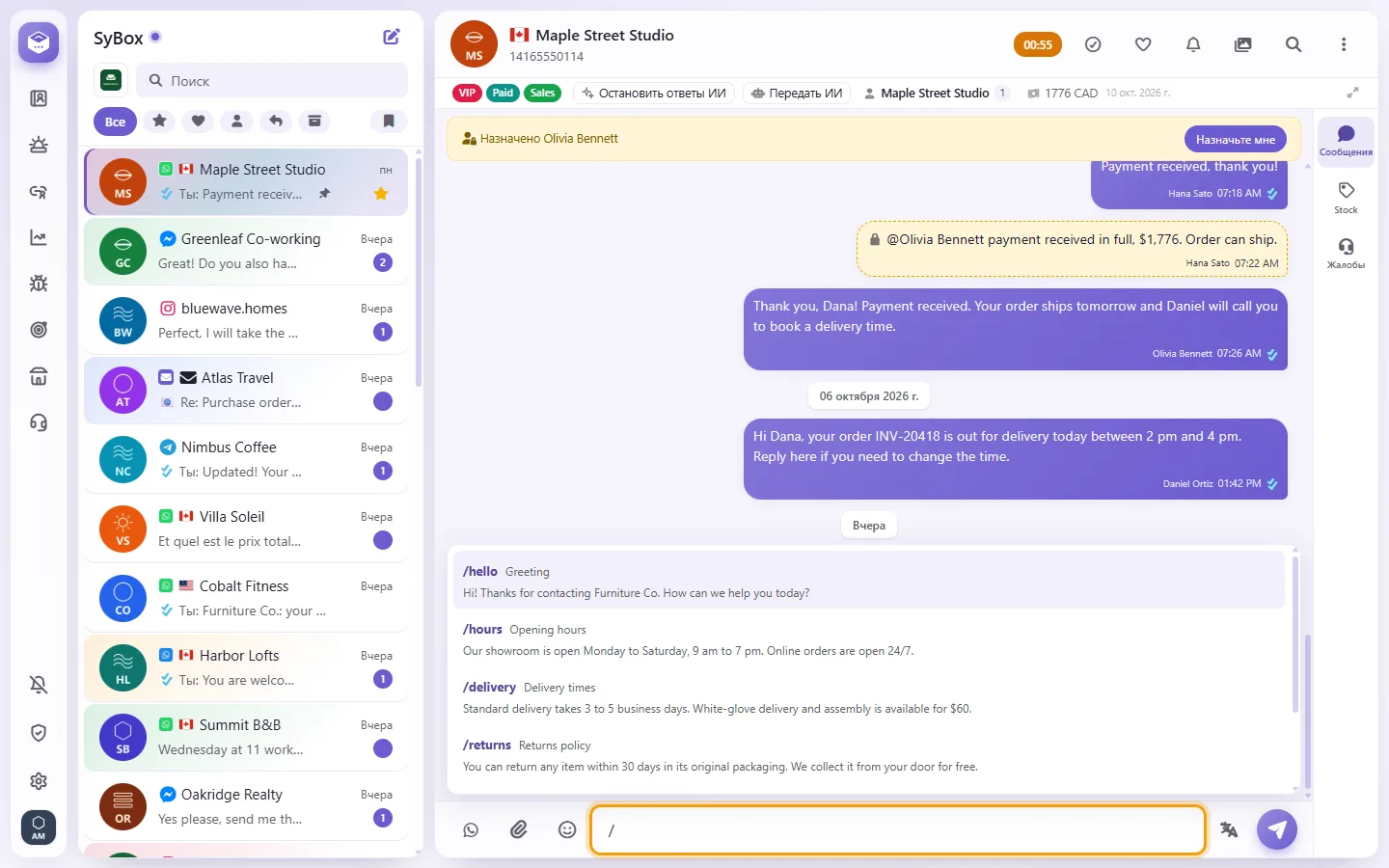This screenshot has height=868, width=1389.
Task: Open the analytics chart icon in sidebar
Action: (39, 237)
